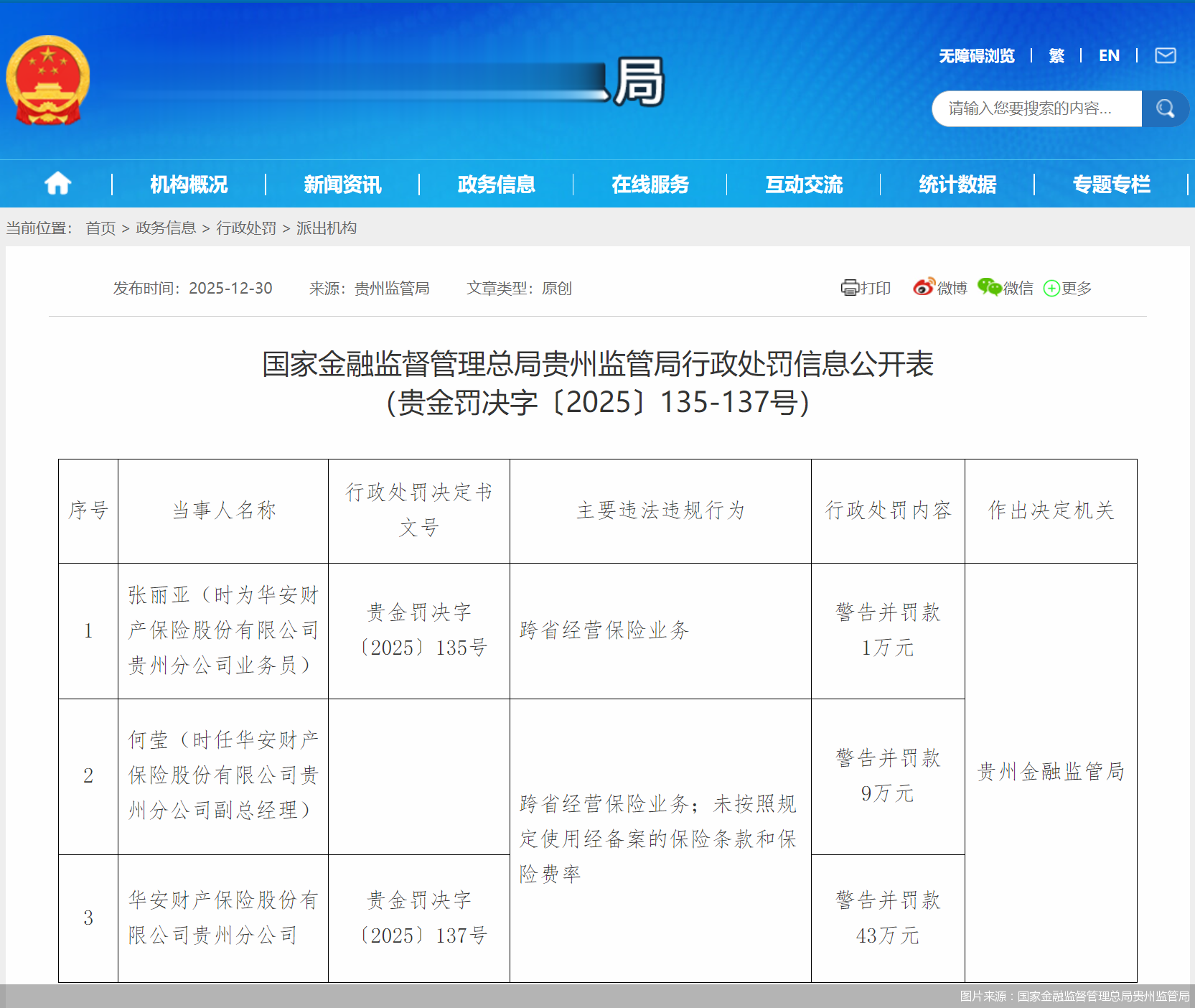Click the 微信 share label
The width and height of the screenshot is (1195, 1008).
pos(1018,288)
